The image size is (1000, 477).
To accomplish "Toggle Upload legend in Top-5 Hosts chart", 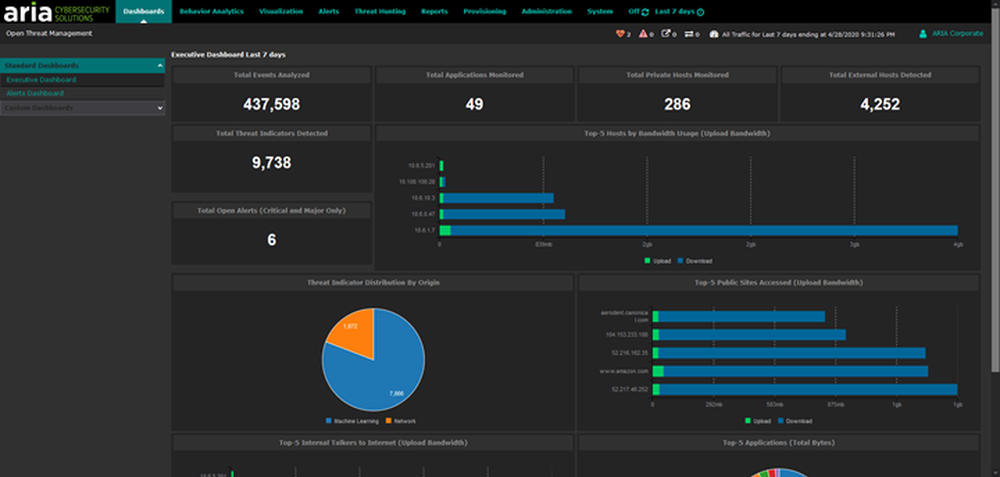I will coord(658,261).
